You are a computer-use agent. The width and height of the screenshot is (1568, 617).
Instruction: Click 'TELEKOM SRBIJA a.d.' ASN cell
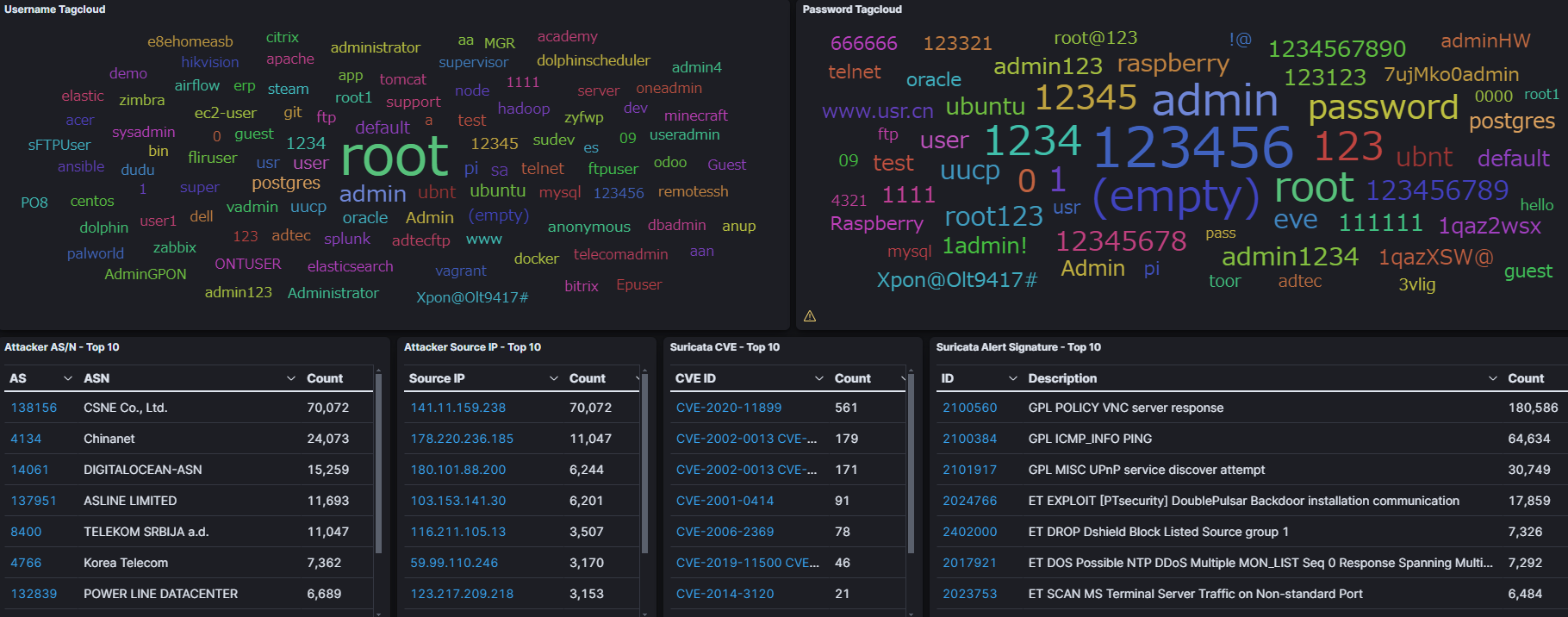point(146,532)
